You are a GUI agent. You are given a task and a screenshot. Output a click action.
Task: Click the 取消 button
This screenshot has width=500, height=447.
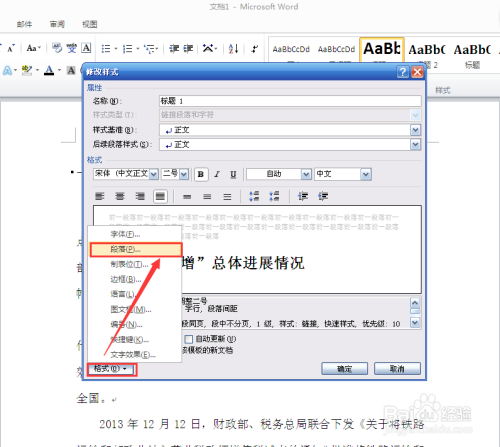[397, 369]
